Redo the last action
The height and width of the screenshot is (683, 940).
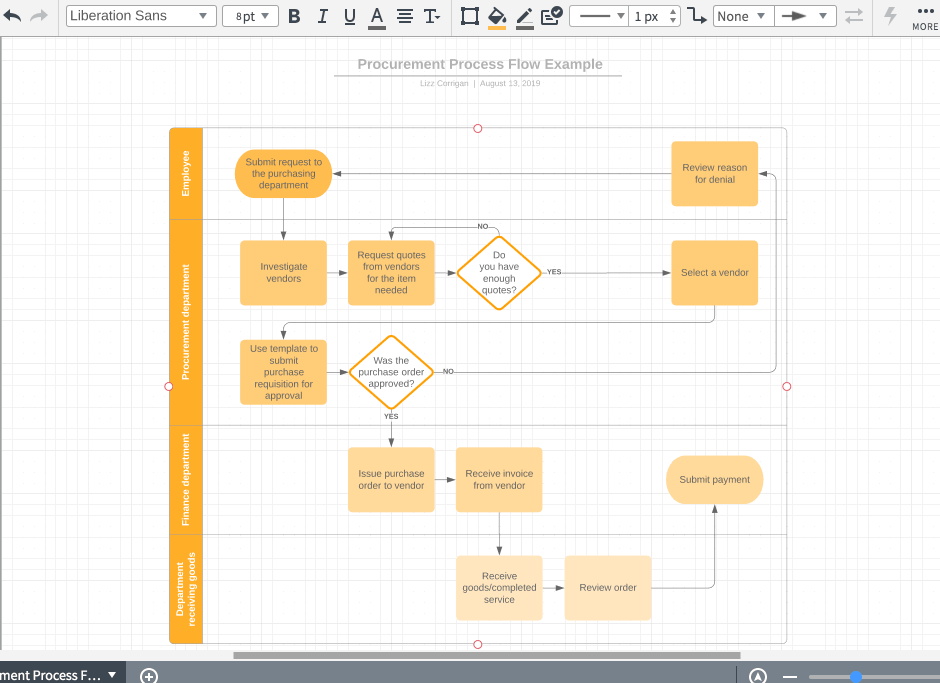[38, 14]
